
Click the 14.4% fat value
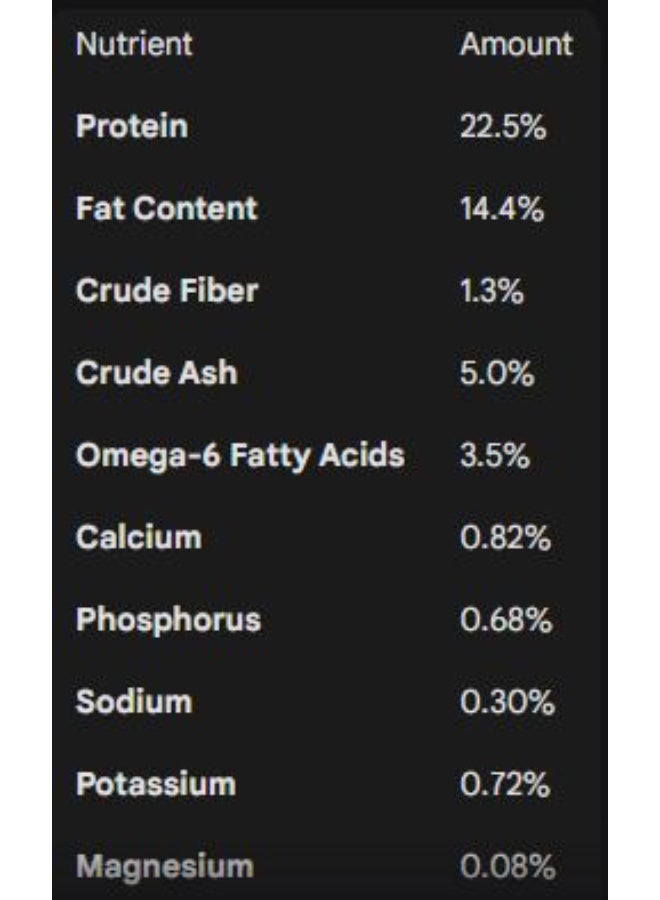click(502, 209)
